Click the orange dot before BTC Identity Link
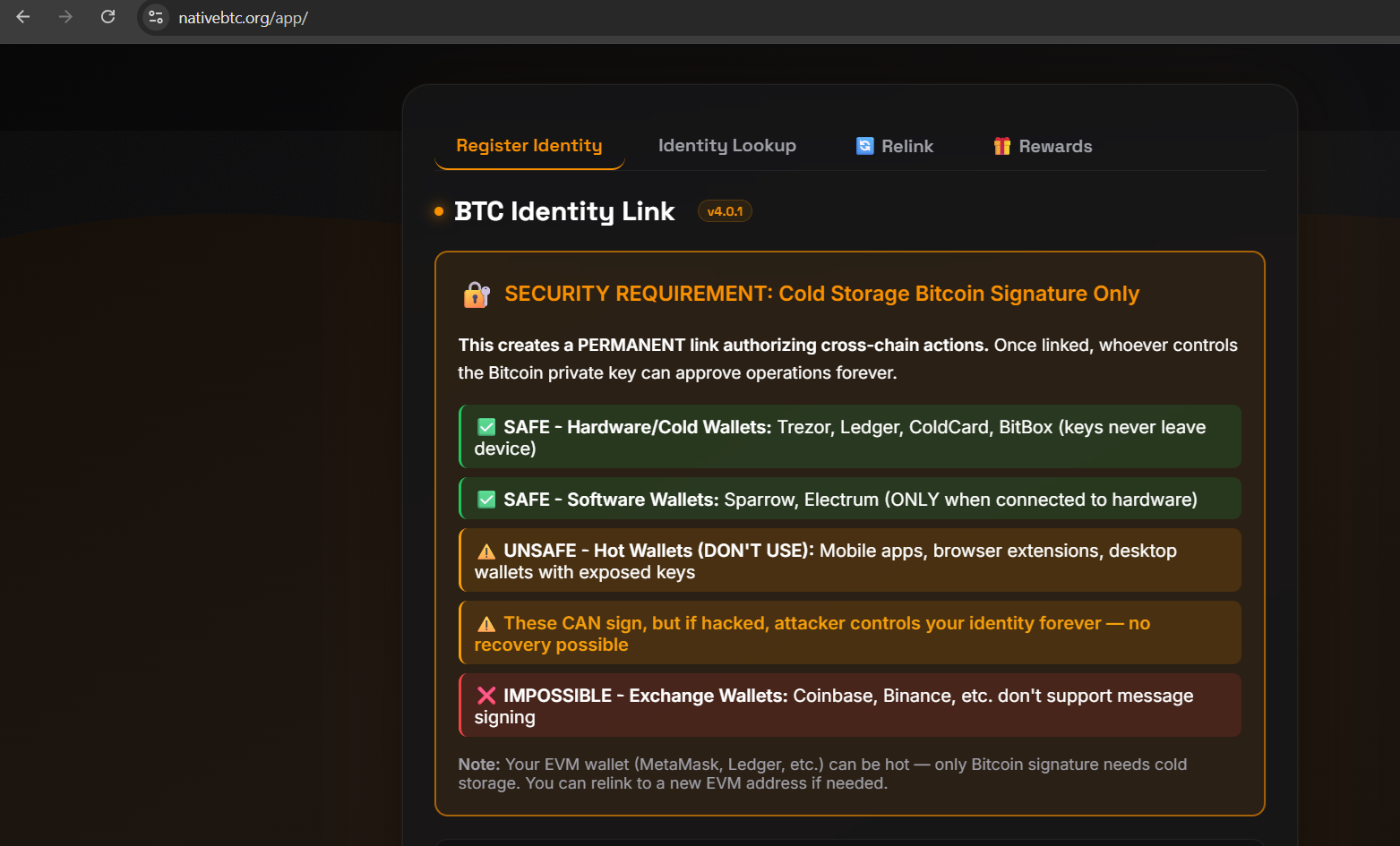 click(439, 211)
